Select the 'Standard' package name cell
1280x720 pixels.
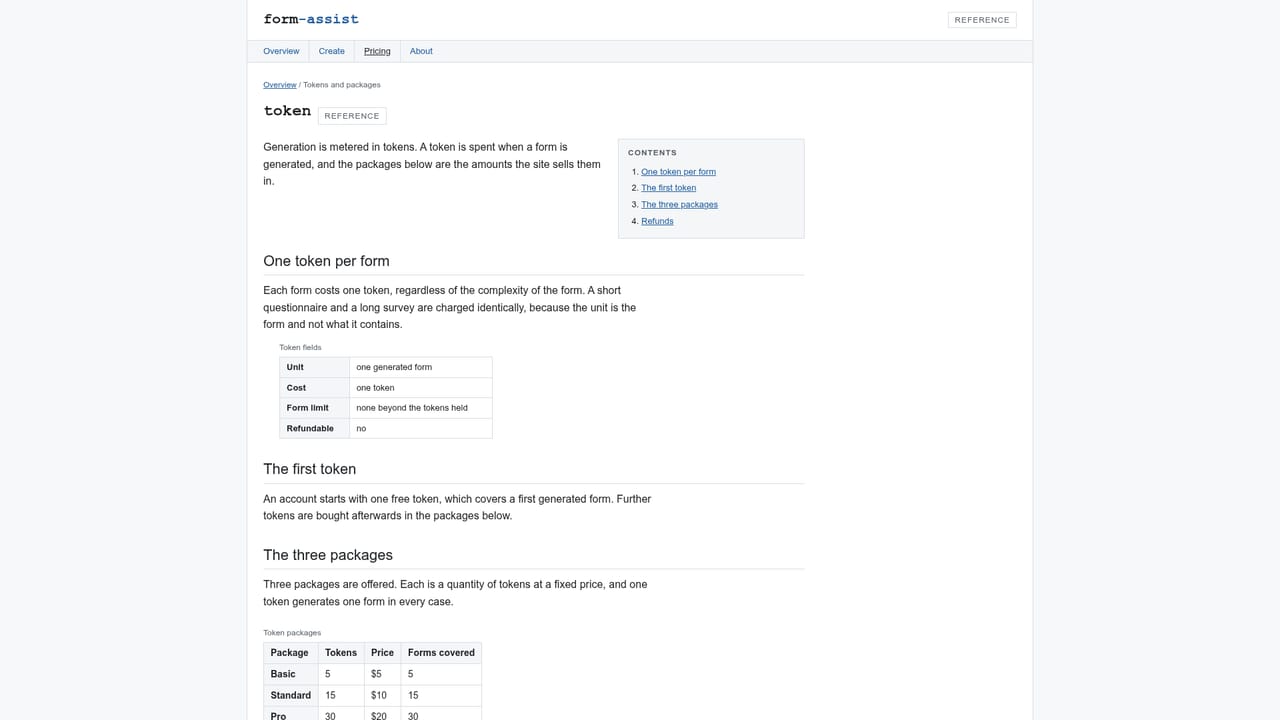pyautogui.click(x=291, y=695)
